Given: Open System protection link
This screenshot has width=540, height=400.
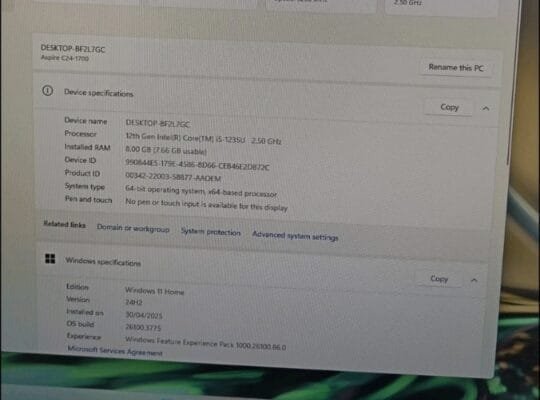Looking at the screenshot, I should [211, 232].
